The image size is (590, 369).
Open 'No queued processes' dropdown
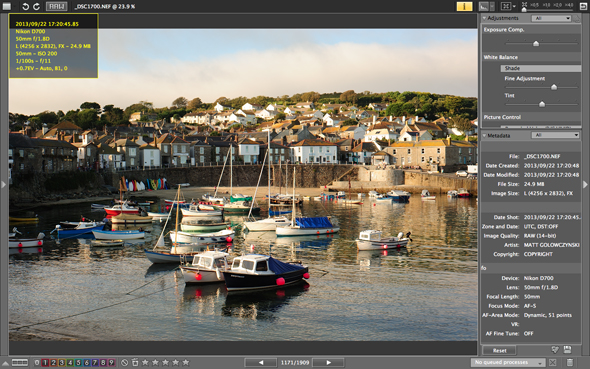[508, 362]
